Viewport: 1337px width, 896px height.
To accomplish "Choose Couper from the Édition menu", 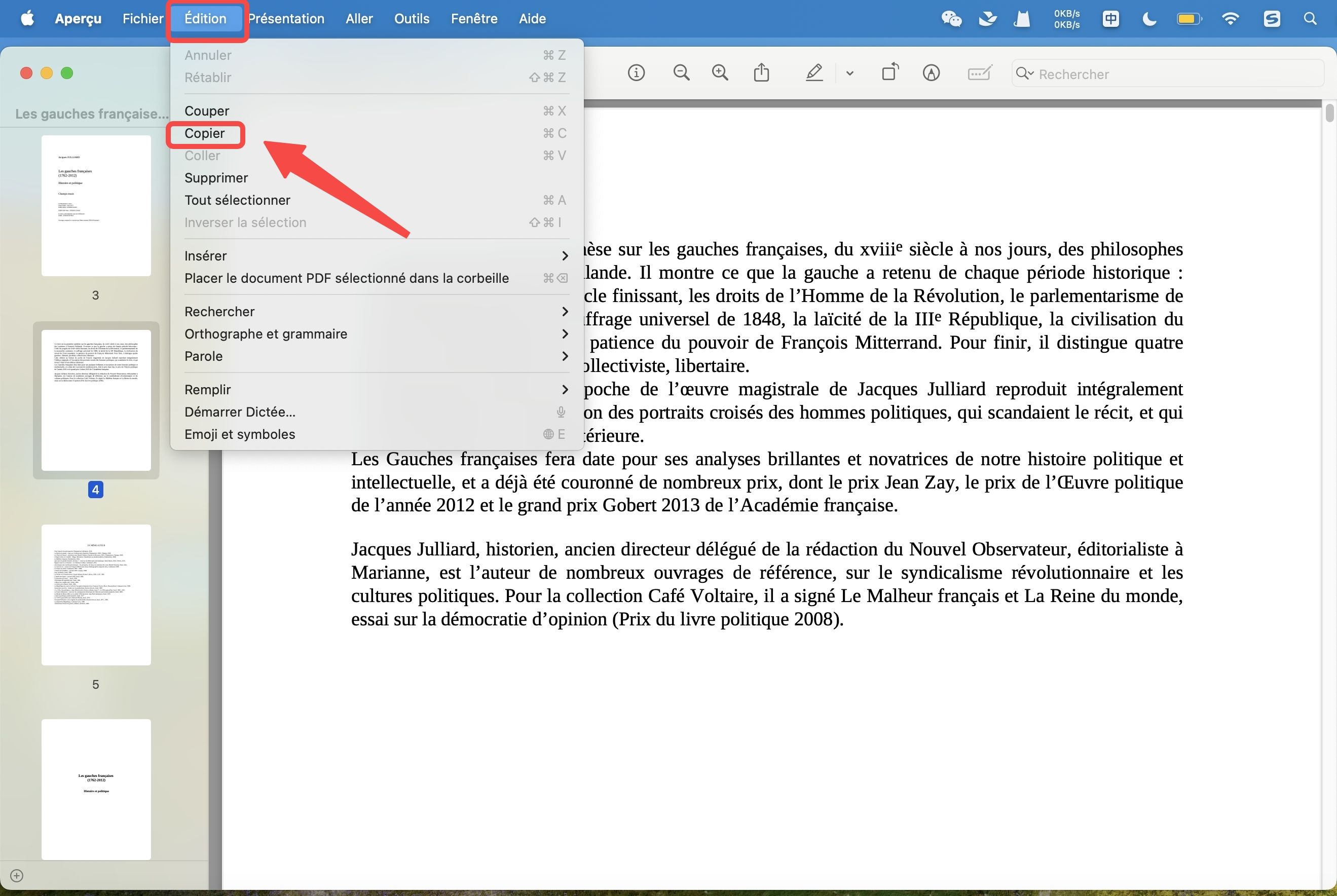I will [377, 111].
